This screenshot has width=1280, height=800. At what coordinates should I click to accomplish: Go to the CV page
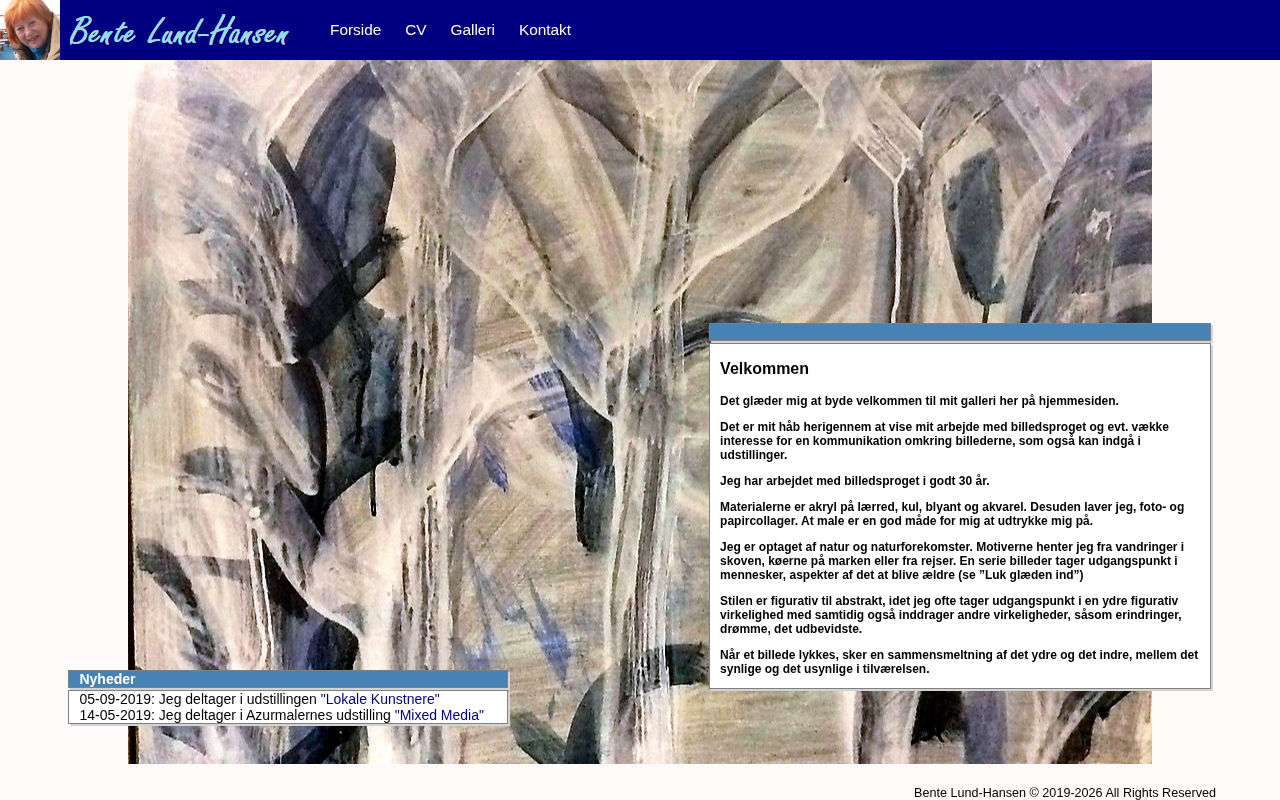tap(416, 30)
